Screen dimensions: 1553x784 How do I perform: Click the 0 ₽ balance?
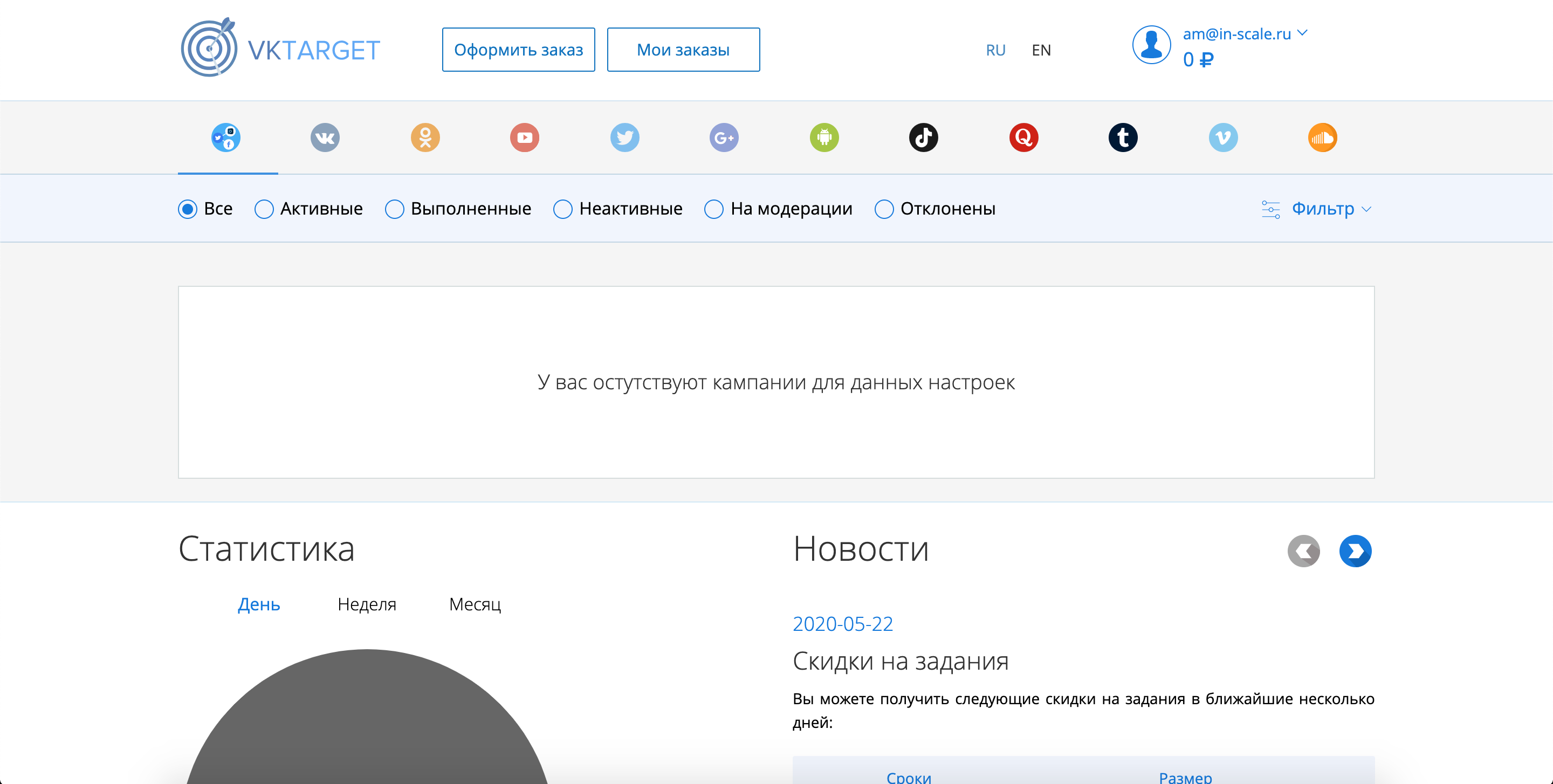(x=1198, y=60)
